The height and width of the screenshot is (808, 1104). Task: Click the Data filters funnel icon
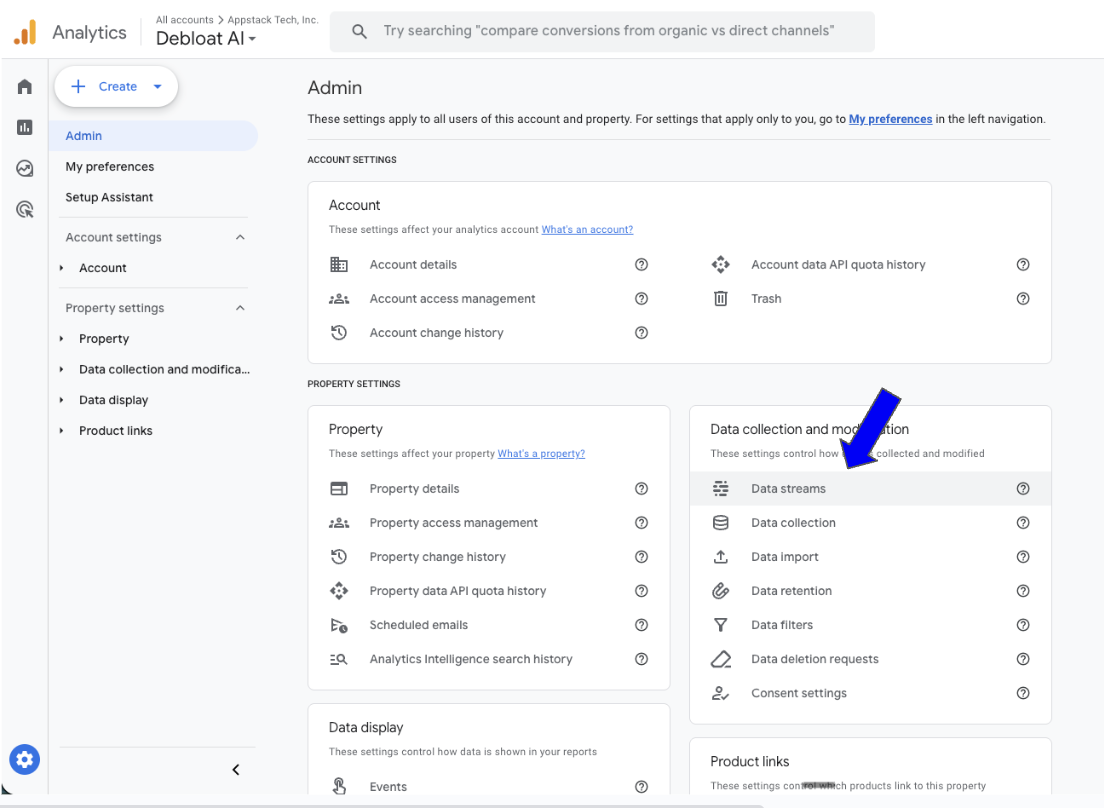click(x=720, y=625)
